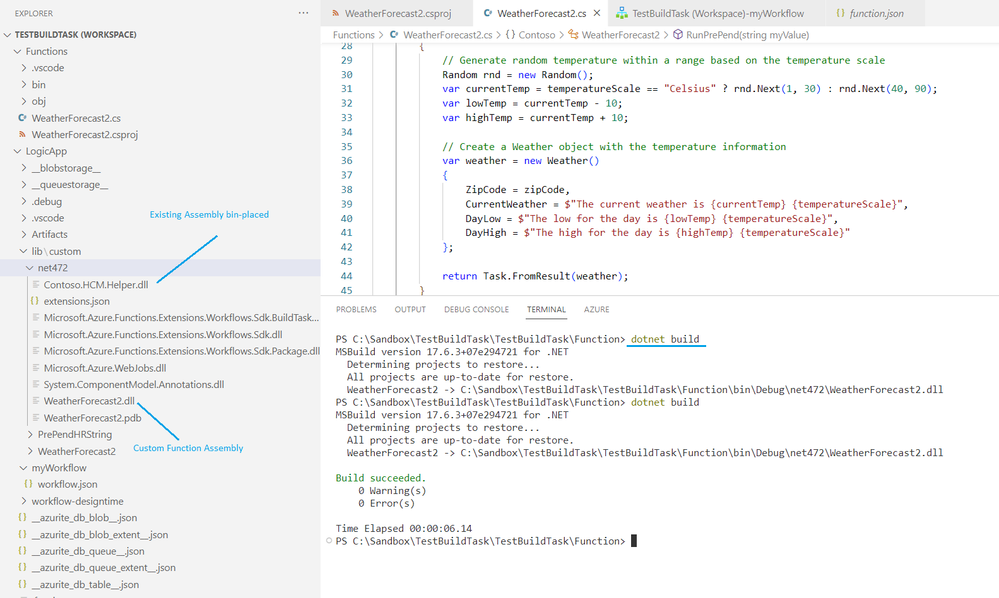Collapse the myWorkflow folder
Screen dimensions: 999x598
coord(24,467)
